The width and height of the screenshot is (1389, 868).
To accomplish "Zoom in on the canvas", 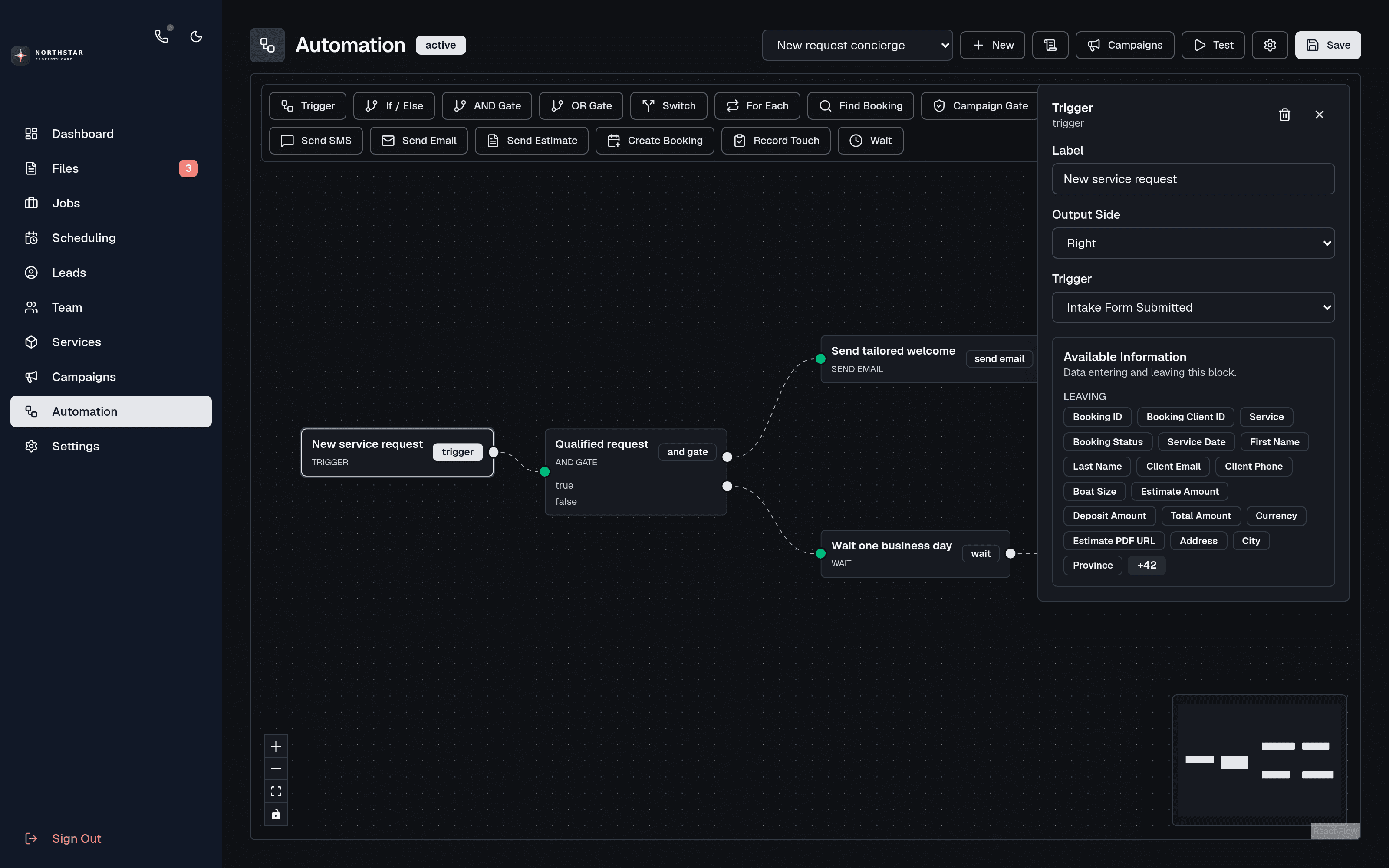I will 276,746.
